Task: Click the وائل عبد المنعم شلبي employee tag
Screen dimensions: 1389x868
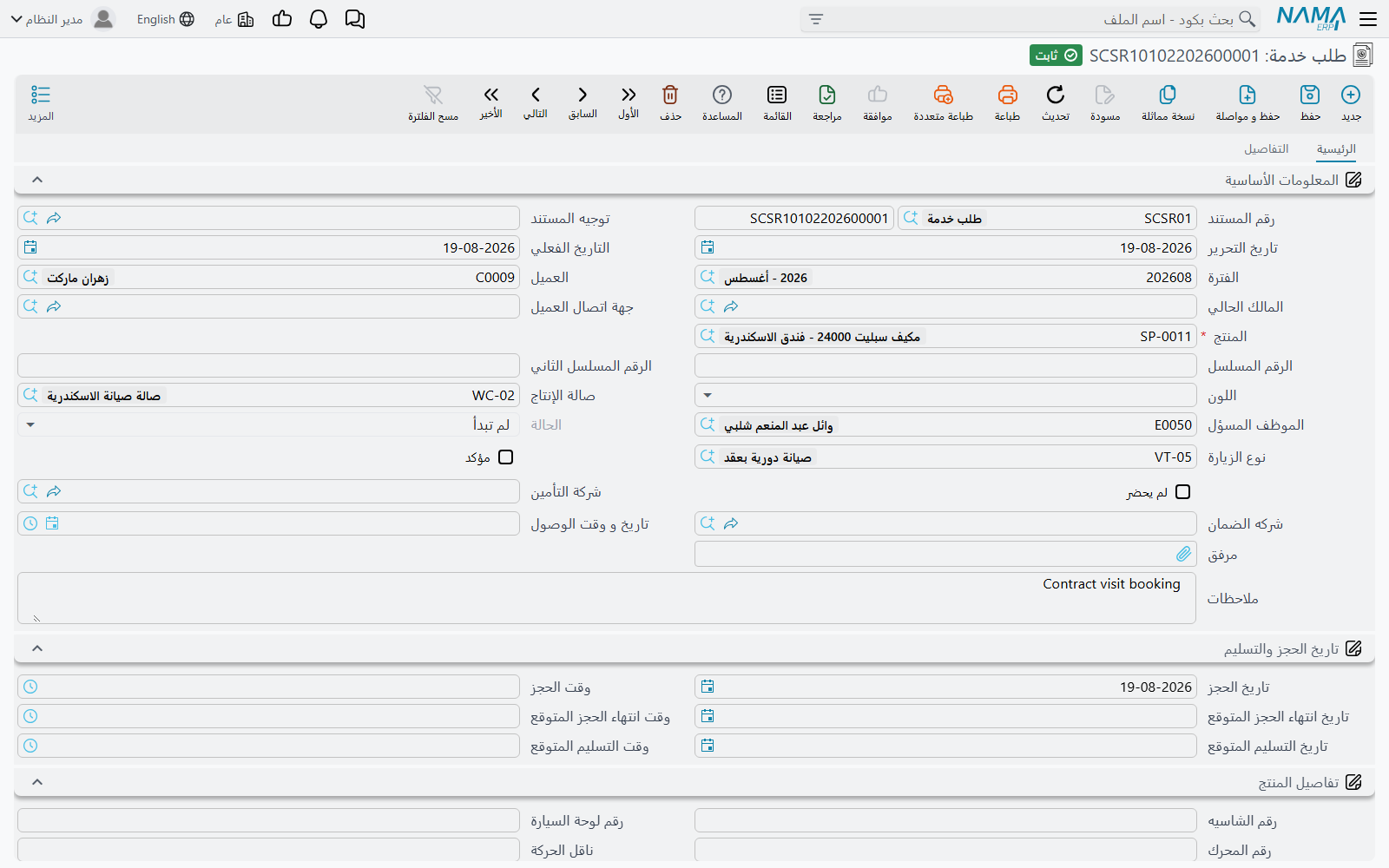Action: [x=779, y=425]
